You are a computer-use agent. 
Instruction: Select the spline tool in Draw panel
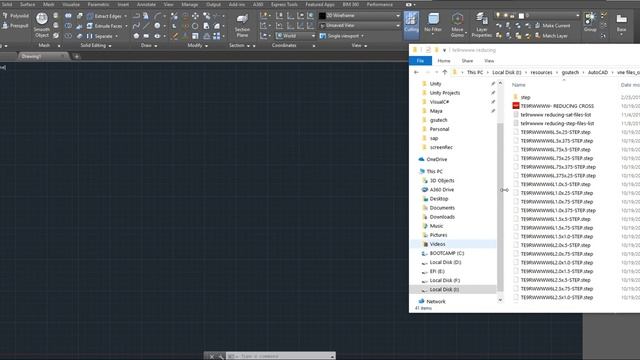(x=136, y=26)
